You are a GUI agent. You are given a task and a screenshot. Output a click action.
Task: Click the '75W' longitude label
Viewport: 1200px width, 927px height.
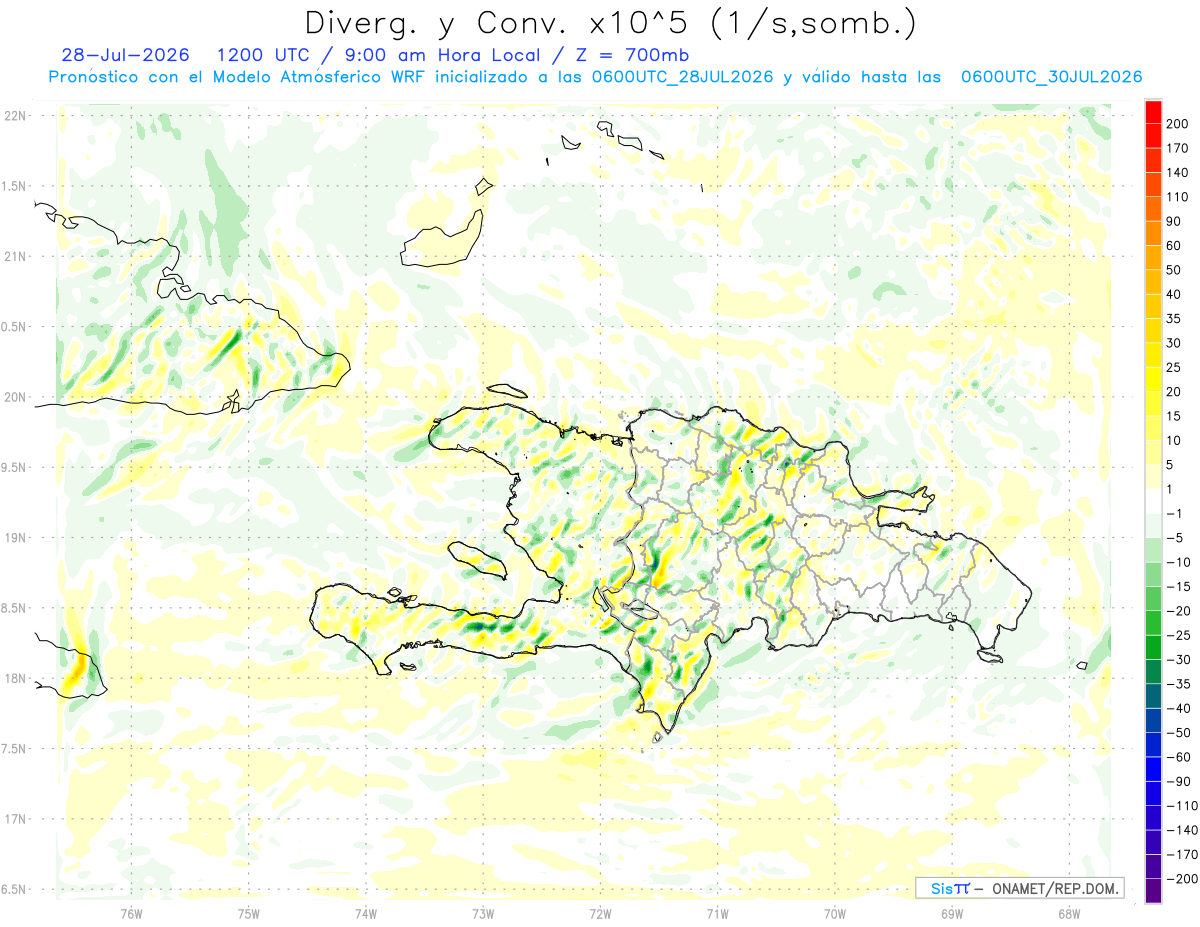click(x=249, y=913)
